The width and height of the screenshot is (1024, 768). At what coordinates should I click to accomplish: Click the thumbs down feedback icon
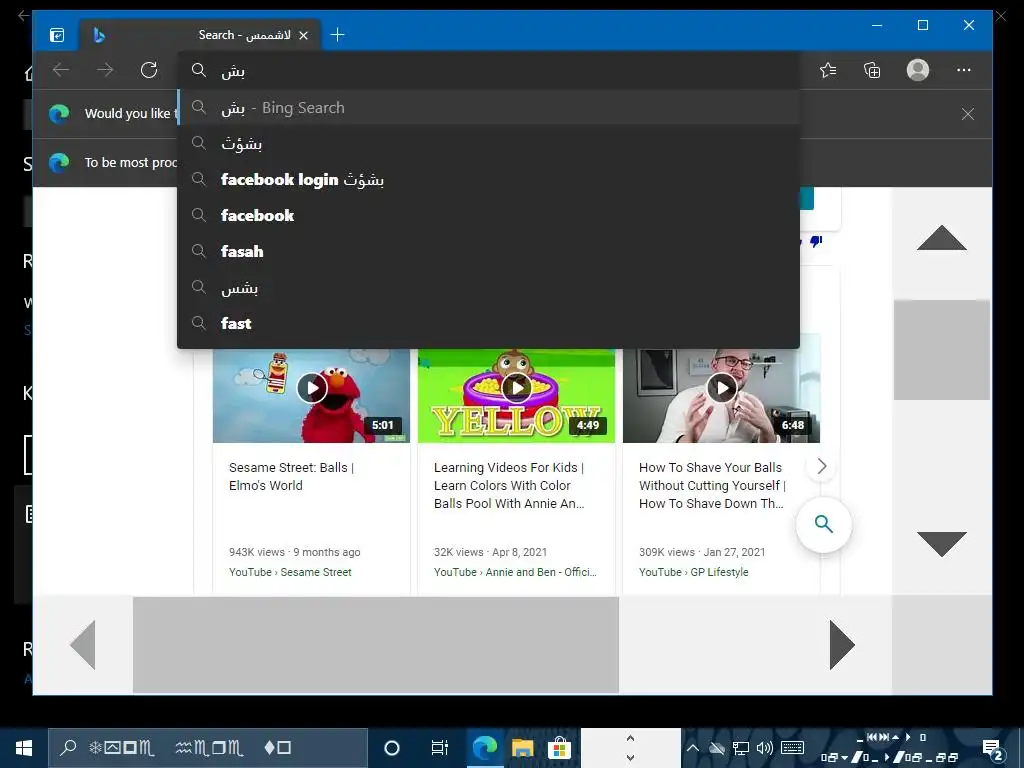coord(816,242)
